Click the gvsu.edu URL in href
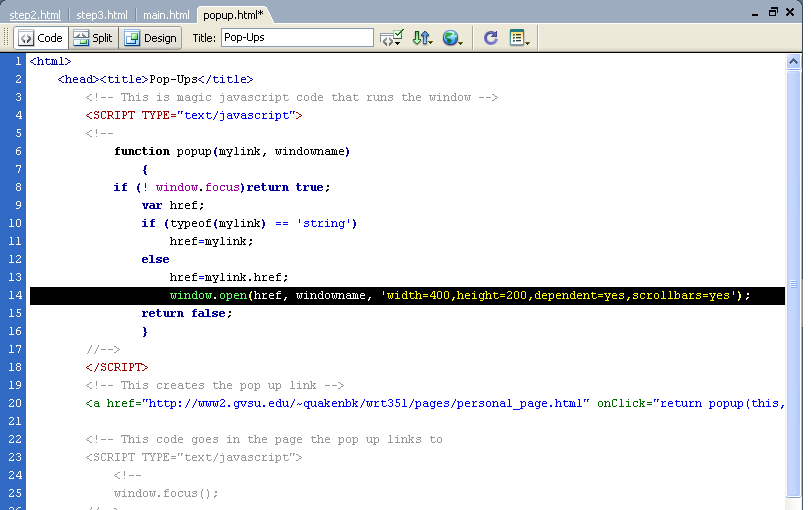This screenshot has height=510, width=811. tap(366, 403)
